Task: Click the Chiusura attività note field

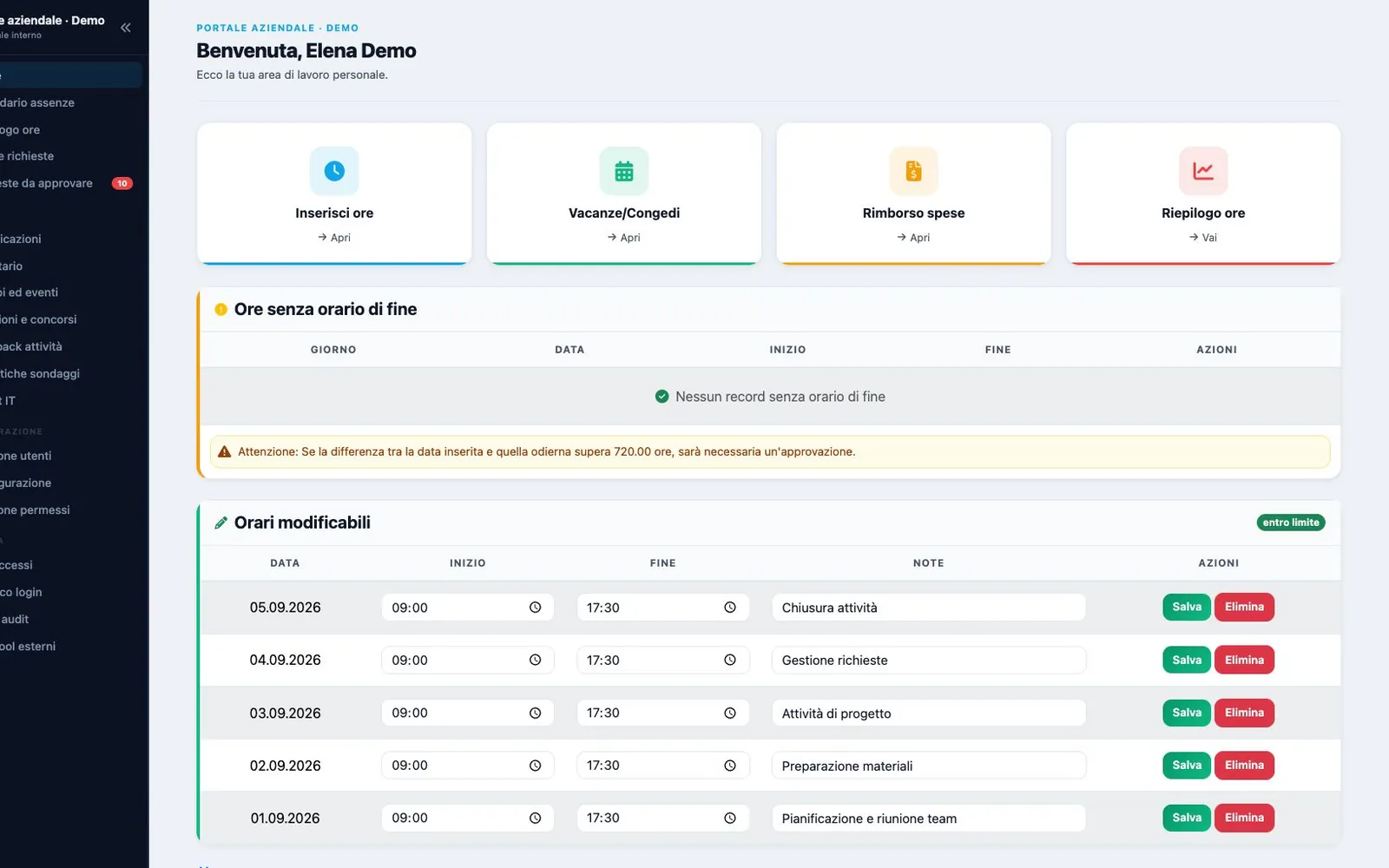Action: pos(929,608)
